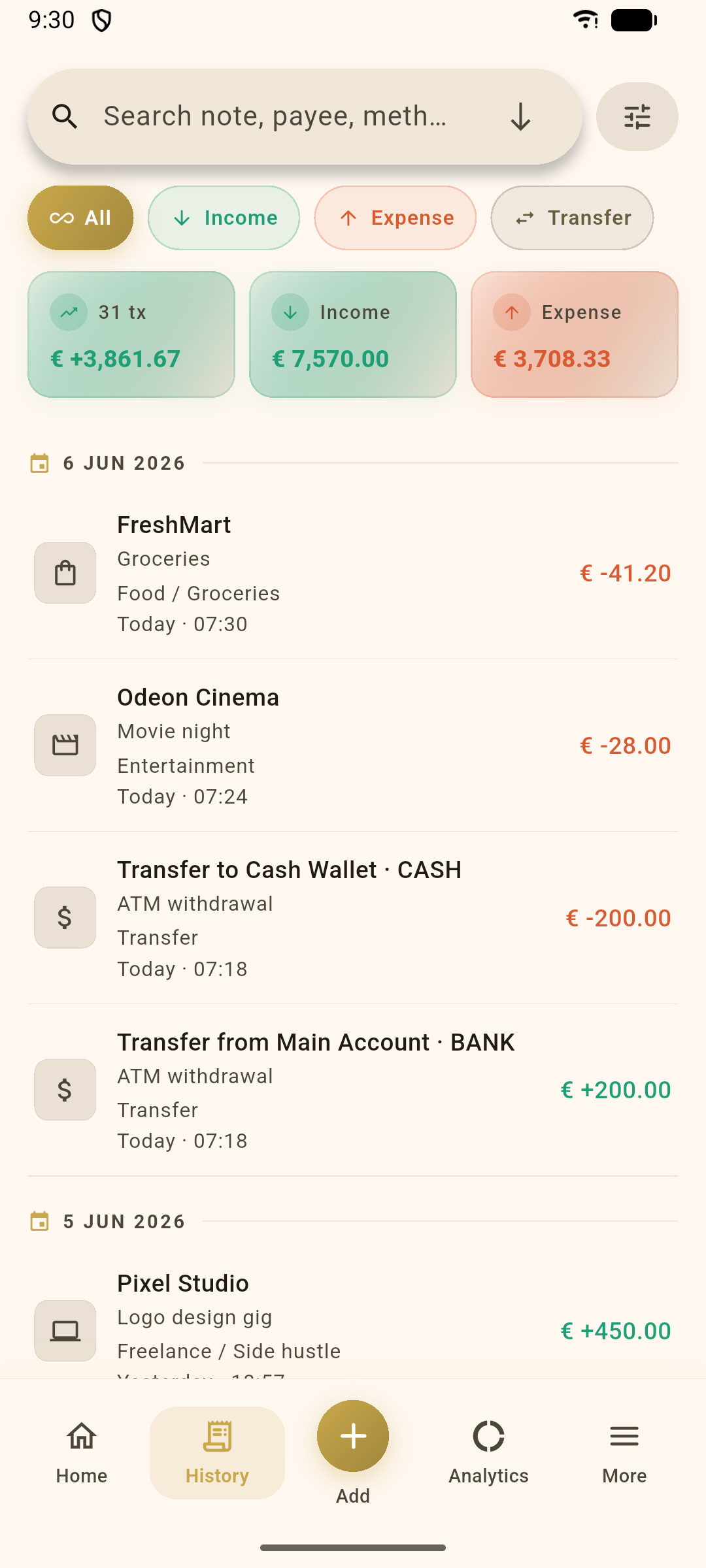Toggle the Expense filter chip

pyautogui.click(x=395, y=218)
